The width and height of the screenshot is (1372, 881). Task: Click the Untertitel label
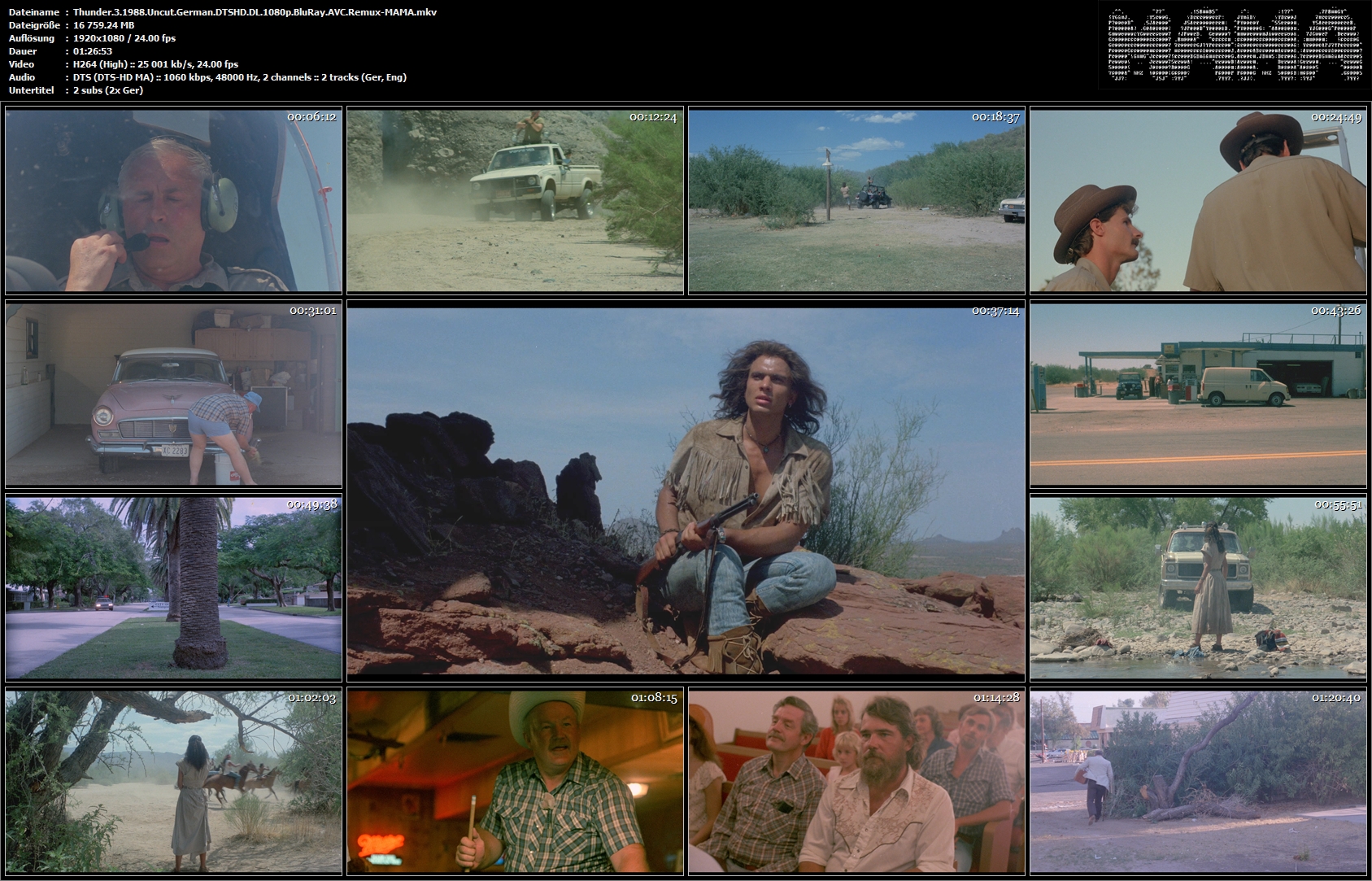pos(31,90)
